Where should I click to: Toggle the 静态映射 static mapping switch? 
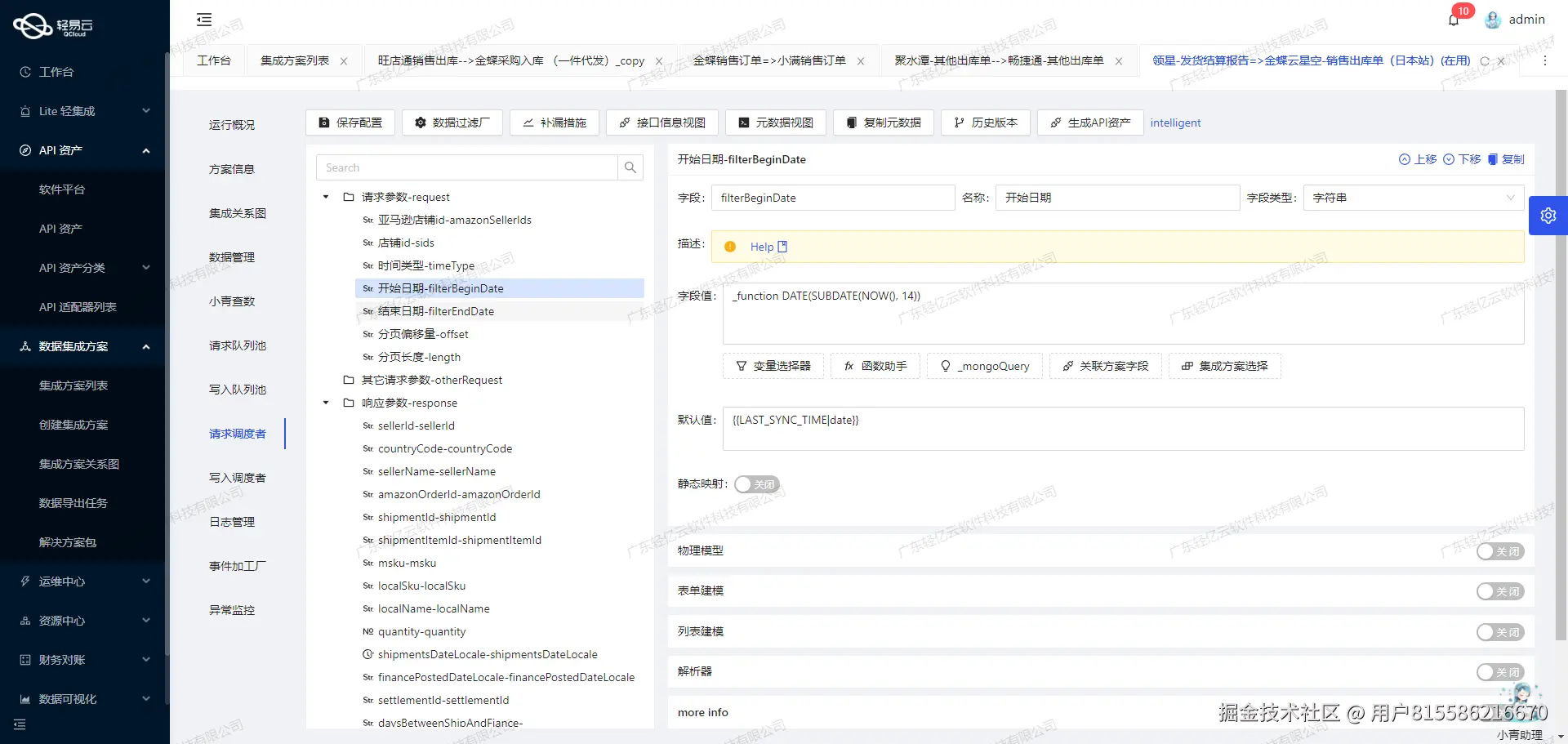click(756, 483)
